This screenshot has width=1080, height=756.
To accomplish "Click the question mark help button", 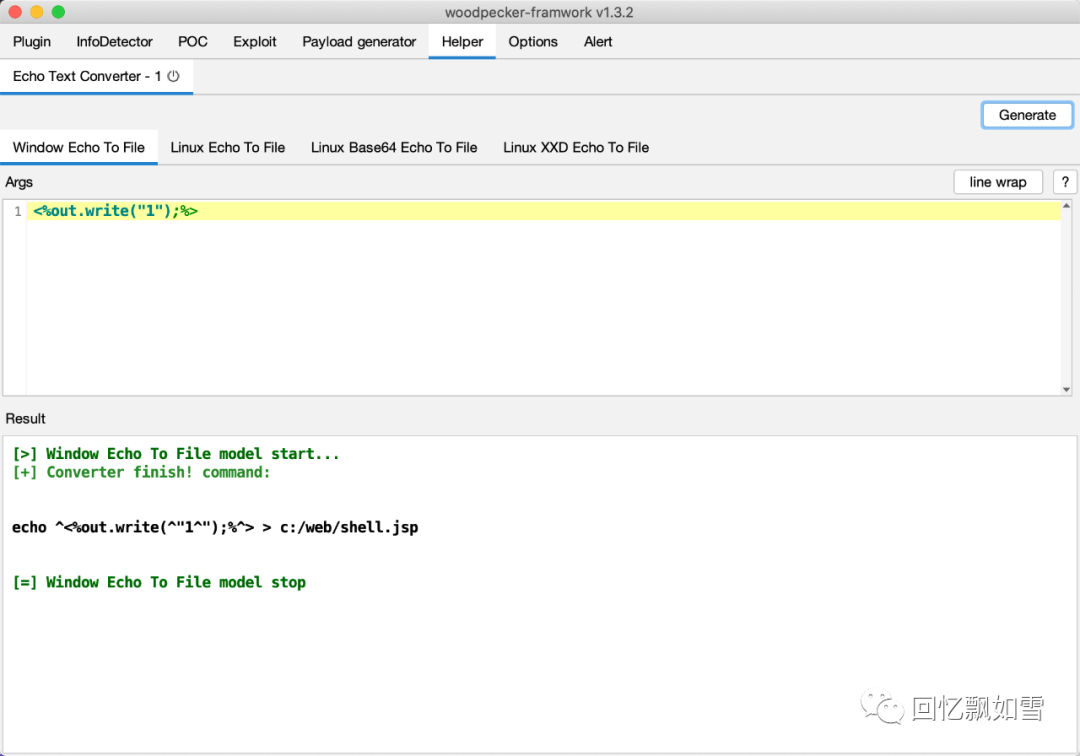I will (x=1065, y=182).
